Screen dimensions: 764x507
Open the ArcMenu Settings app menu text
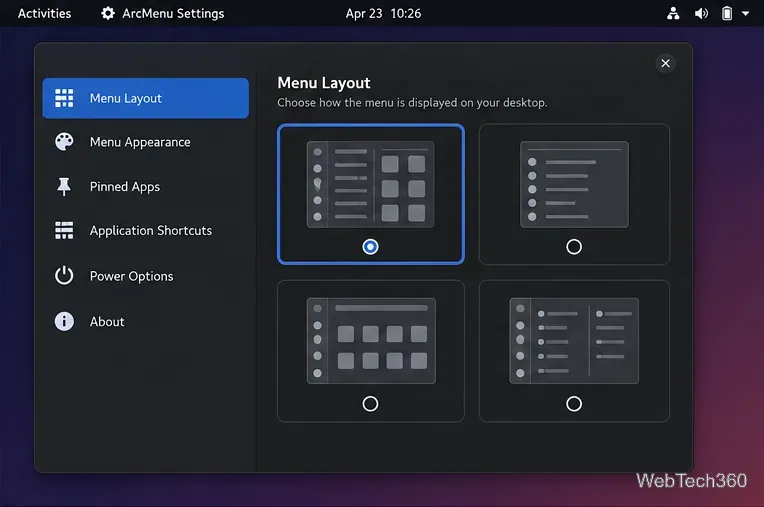pos(173,13)
